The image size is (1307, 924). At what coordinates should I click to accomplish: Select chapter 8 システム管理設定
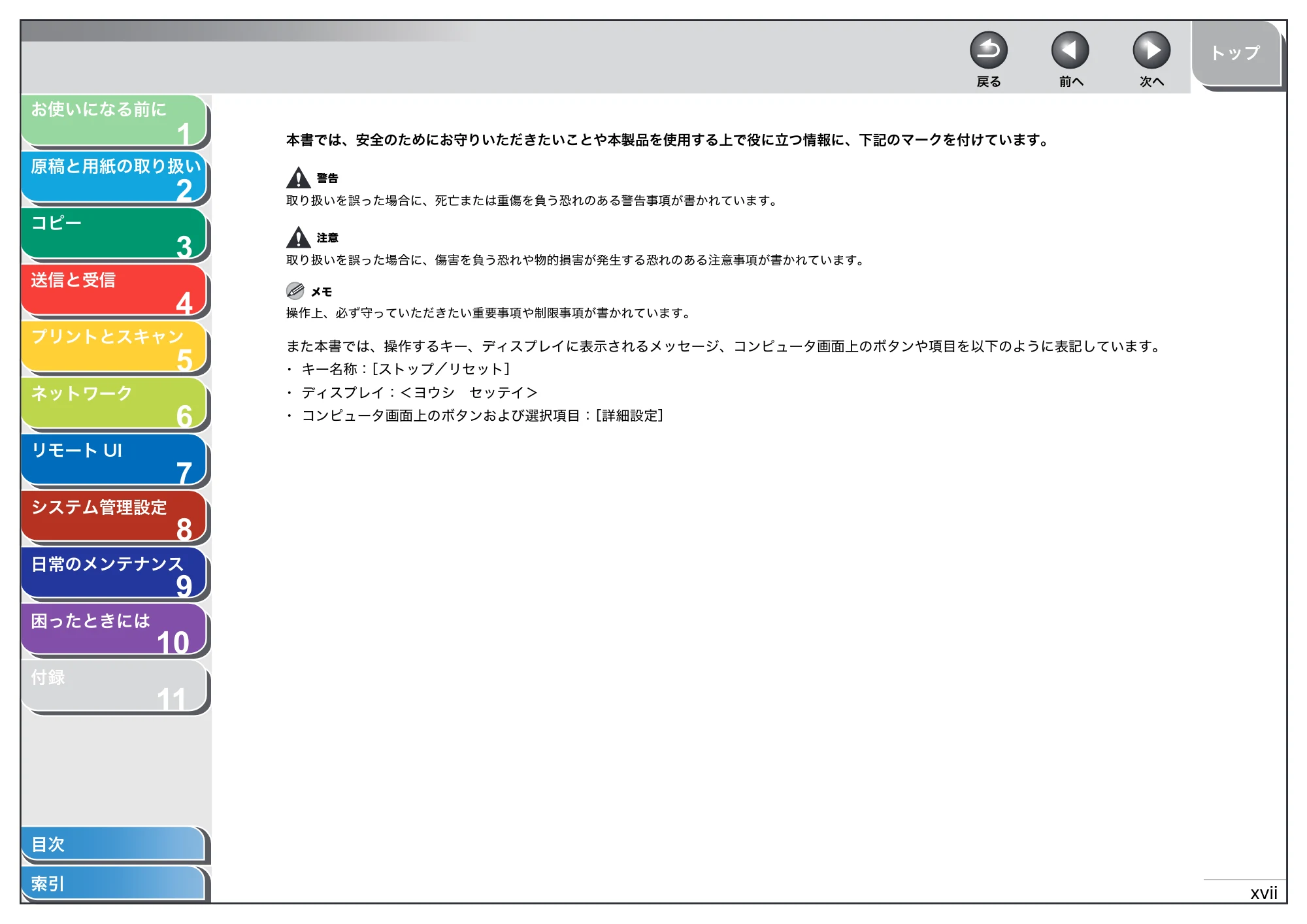[114, 517]
